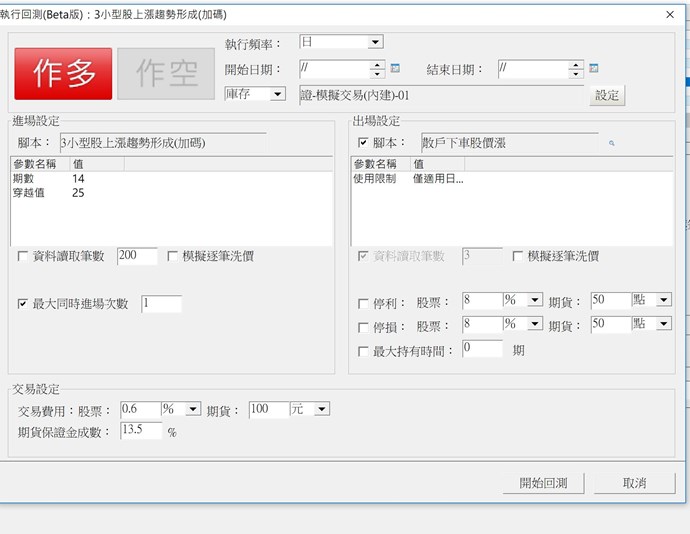Click the 結束日期 spinner down arrow

coord(577,74)
